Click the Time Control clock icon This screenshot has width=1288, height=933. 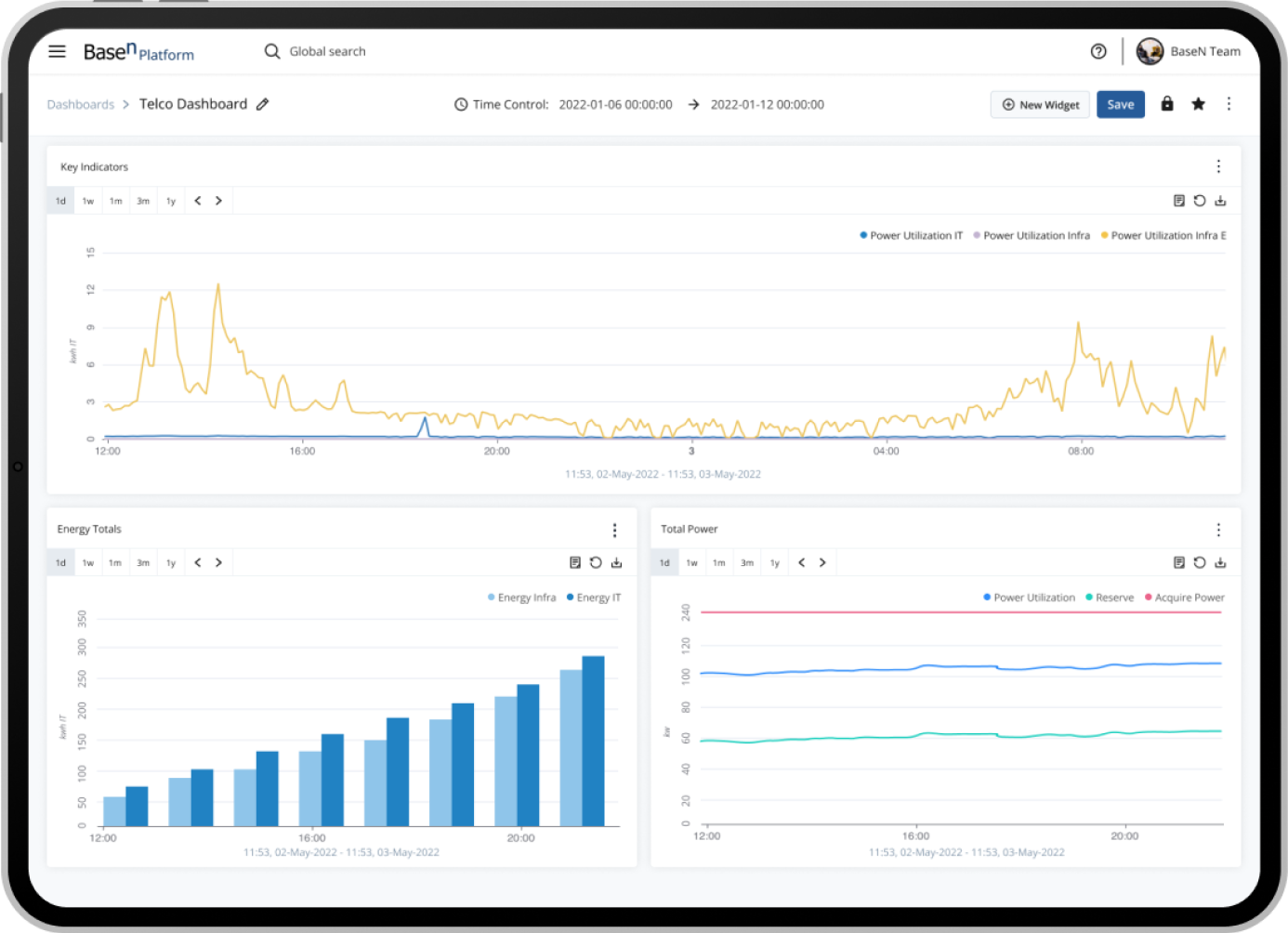click(x=461, y=104)
